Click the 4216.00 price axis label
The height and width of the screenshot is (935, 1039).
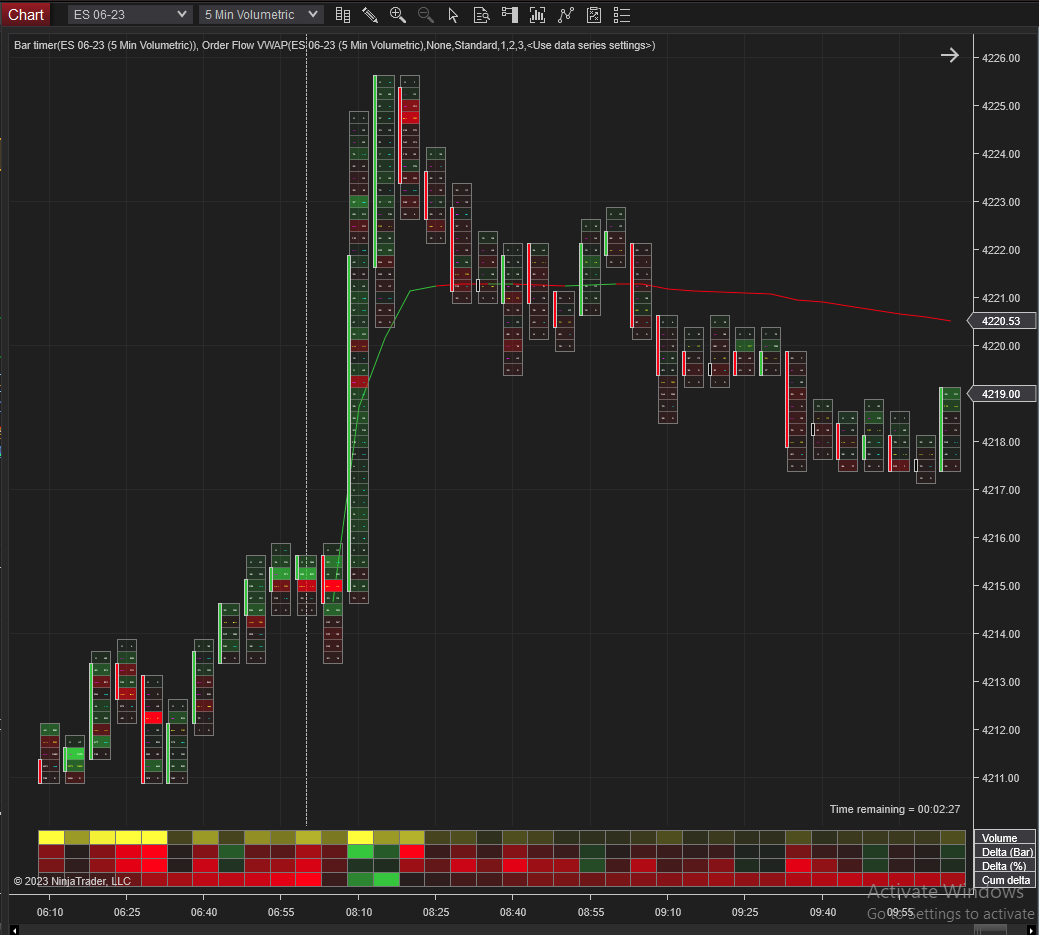pyautogui.click(x=1001, y=538)
